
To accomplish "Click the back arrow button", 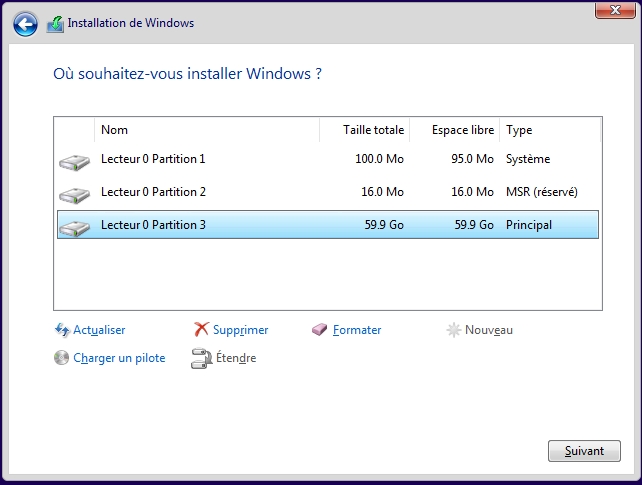I will coord(25,23).
